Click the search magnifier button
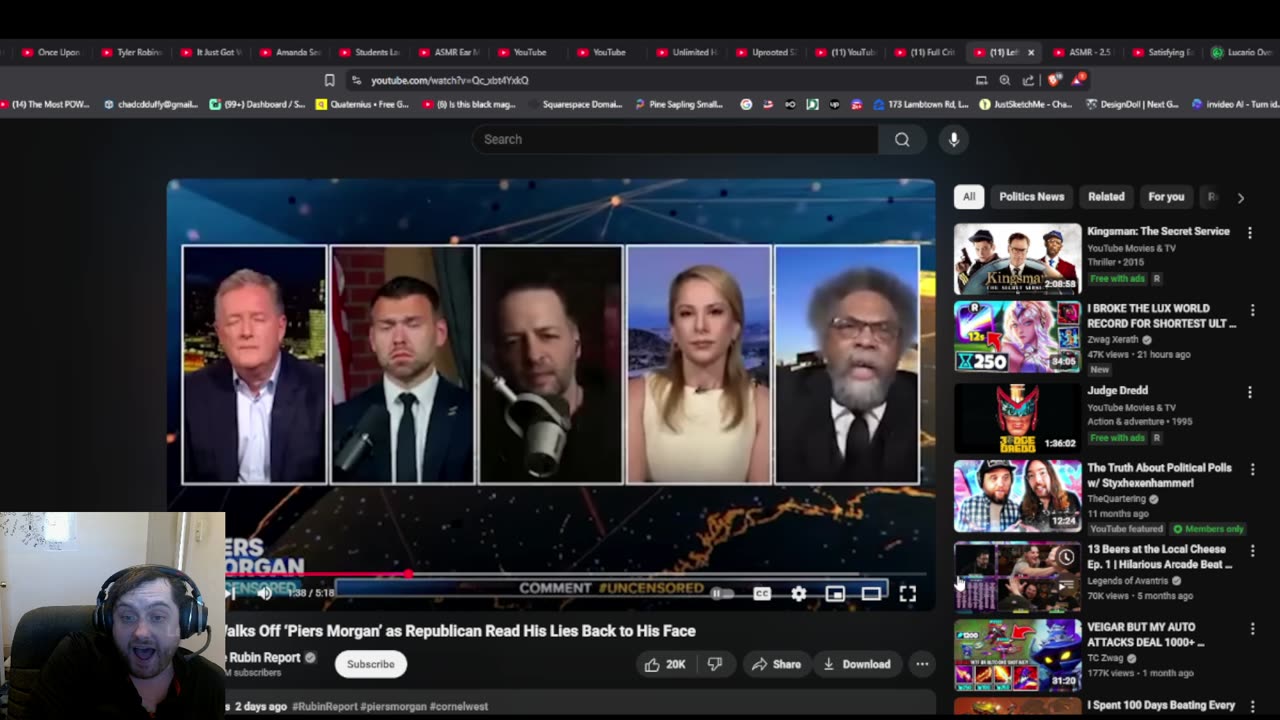 (902, 139)
